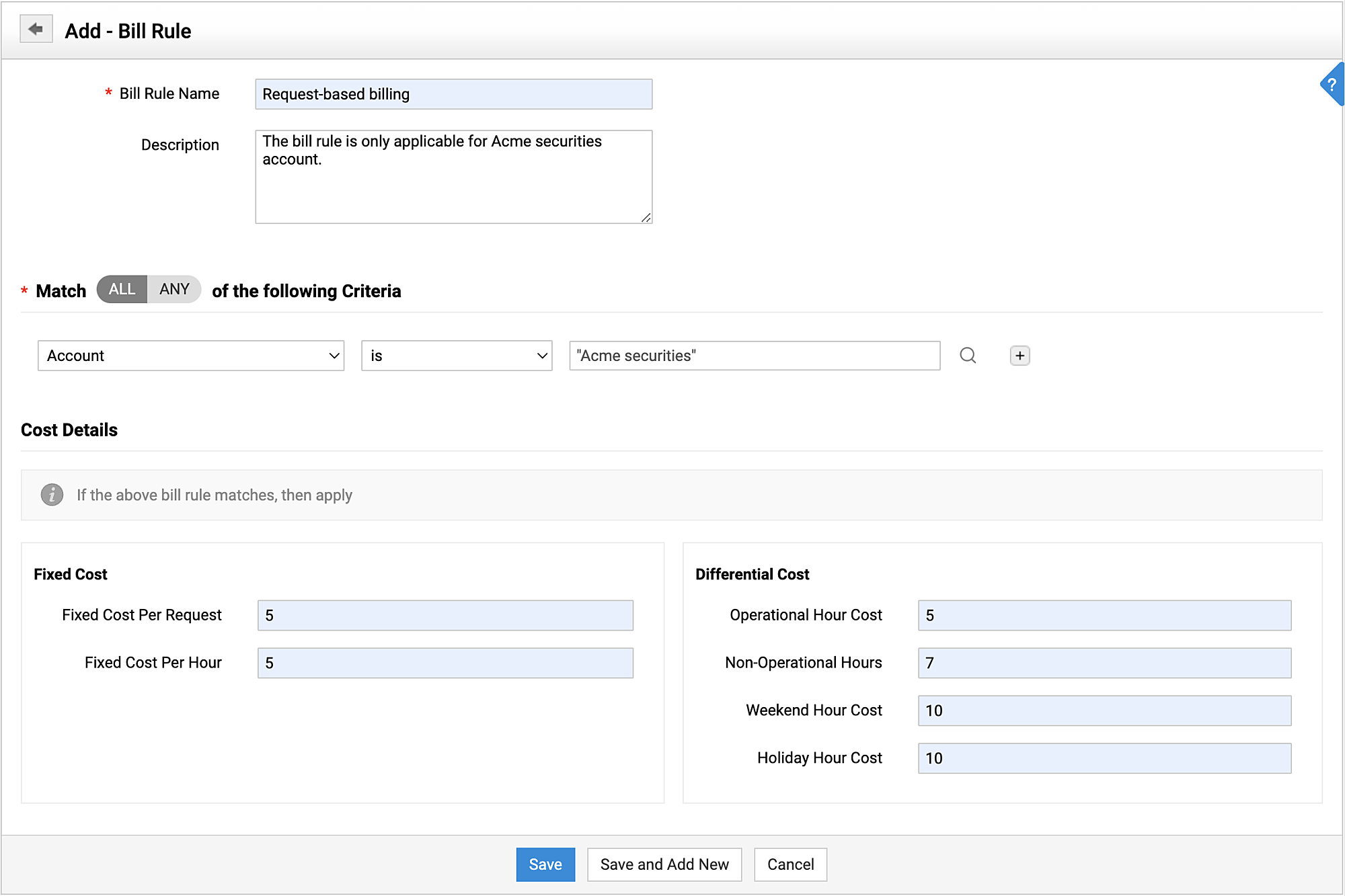Open the Account criteria dropdown
1345x896 pixels.
tap(191, 356)
